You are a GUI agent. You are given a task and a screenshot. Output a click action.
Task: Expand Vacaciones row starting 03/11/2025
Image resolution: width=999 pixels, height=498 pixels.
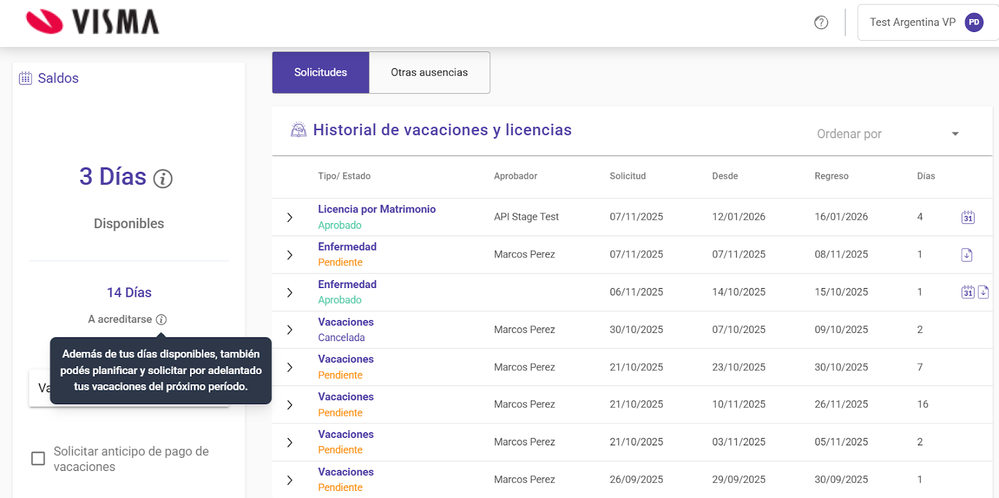[x=290, y=443]
